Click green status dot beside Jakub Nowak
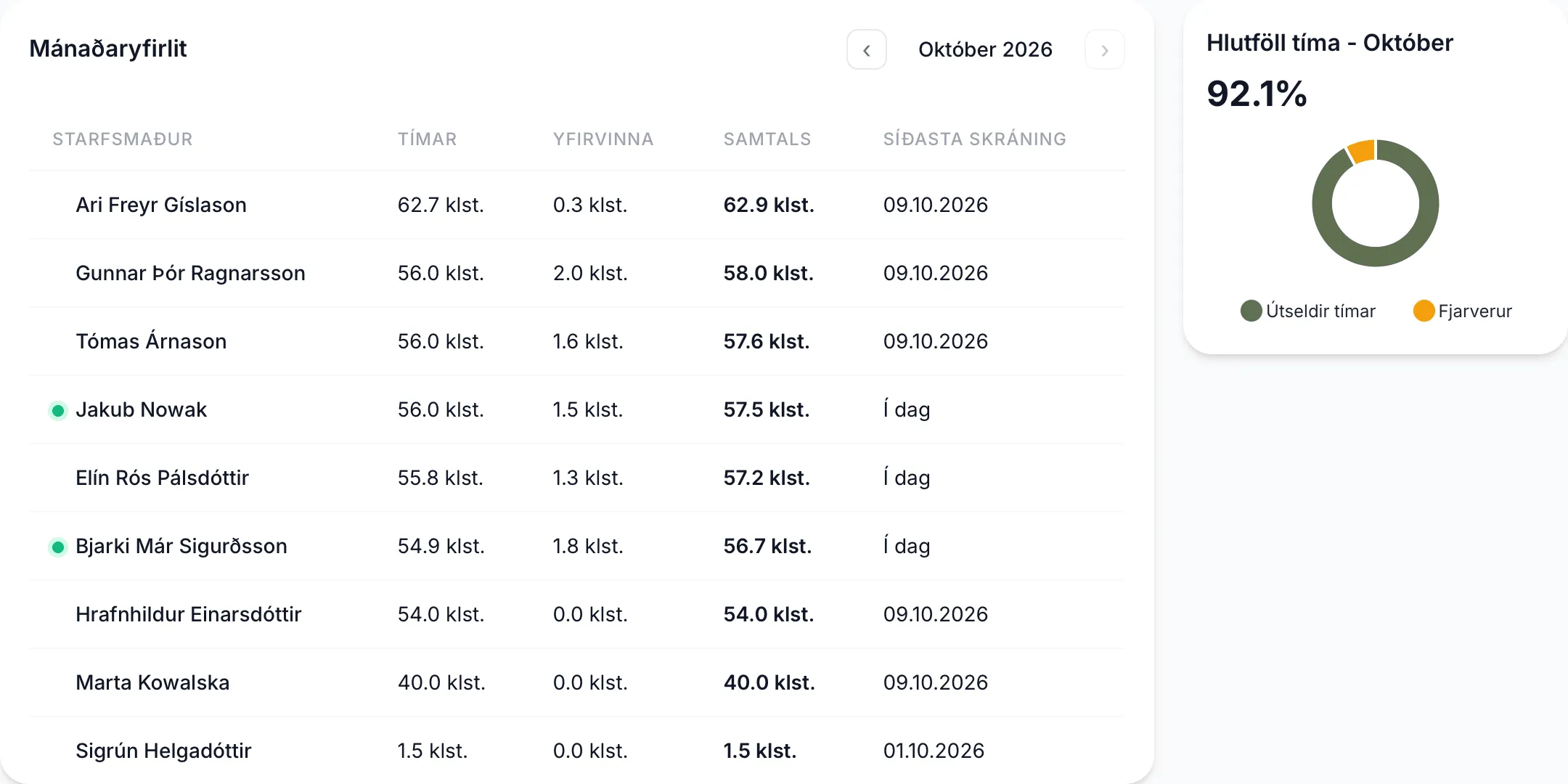Screen dimensions: 1568x784 pos(58,411)
